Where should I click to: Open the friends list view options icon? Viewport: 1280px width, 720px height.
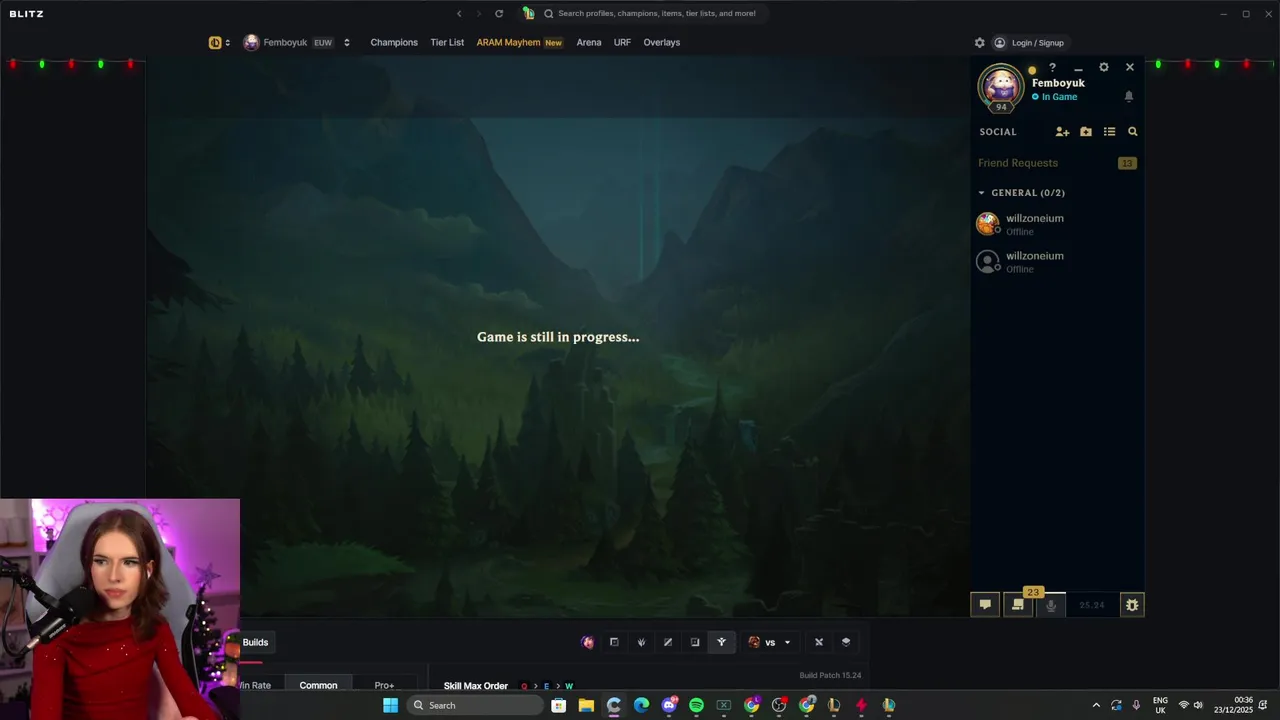coord(1109,132)
